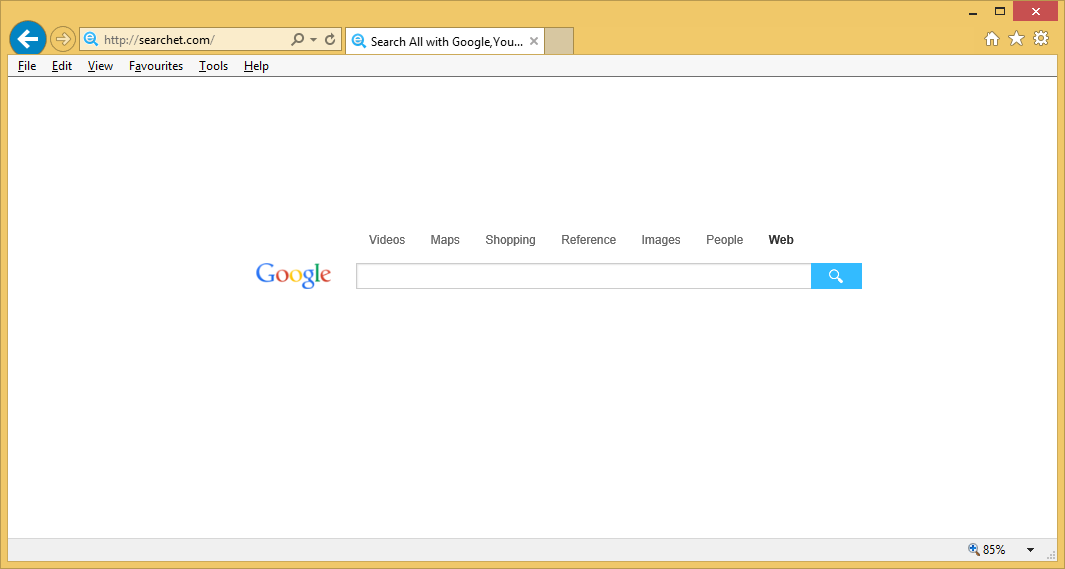
Task: Go to the browser home page icon
Action: point(992,39)
